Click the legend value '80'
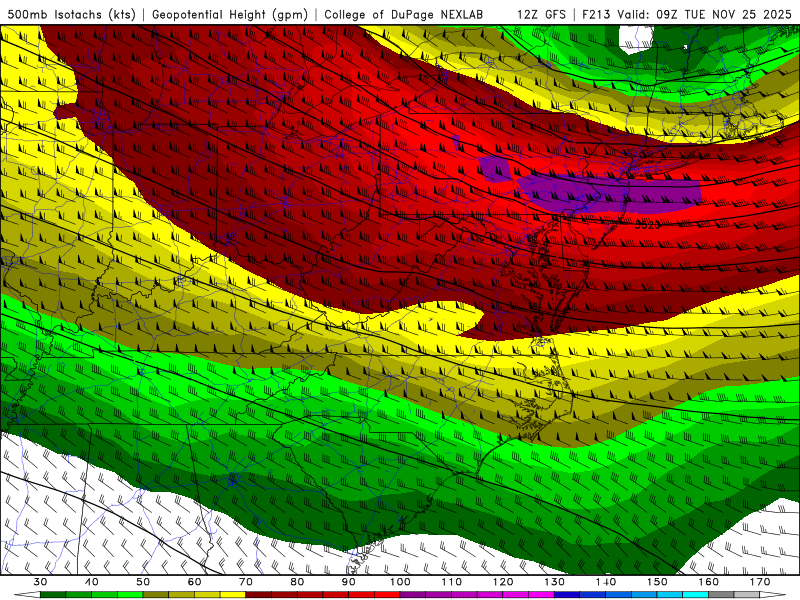Image resolution: width=800 pixels, height=600 pixels. coord(297,582)
